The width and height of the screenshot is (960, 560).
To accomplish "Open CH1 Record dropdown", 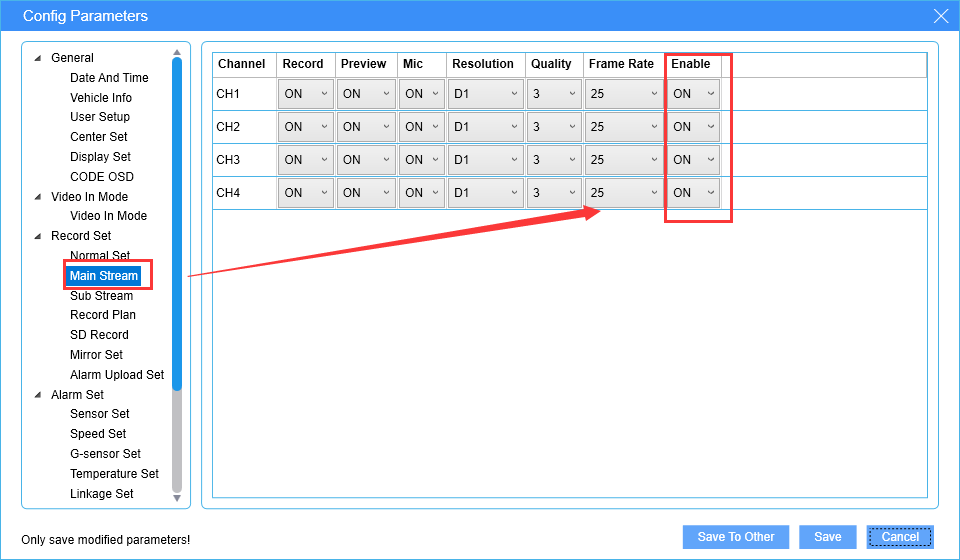I will [x=306, y=94].
